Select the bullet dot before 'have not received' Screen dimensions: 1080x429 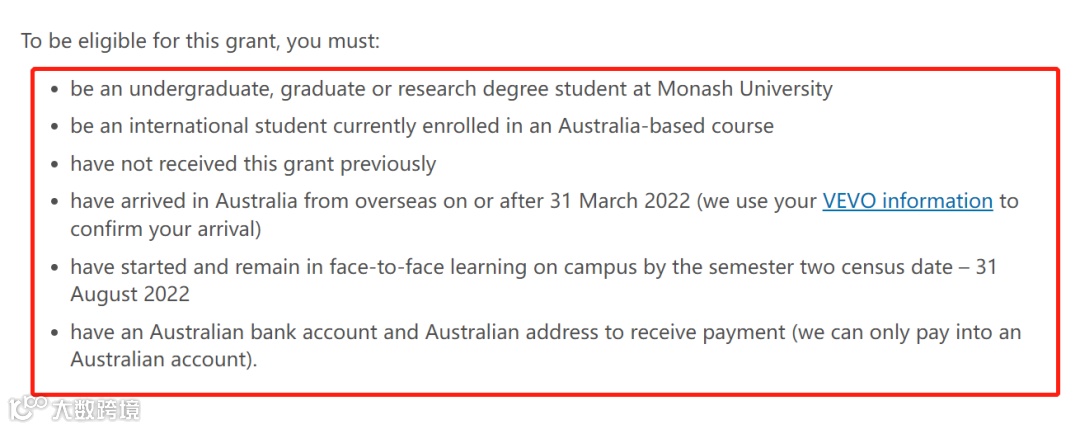coord(56,165)
